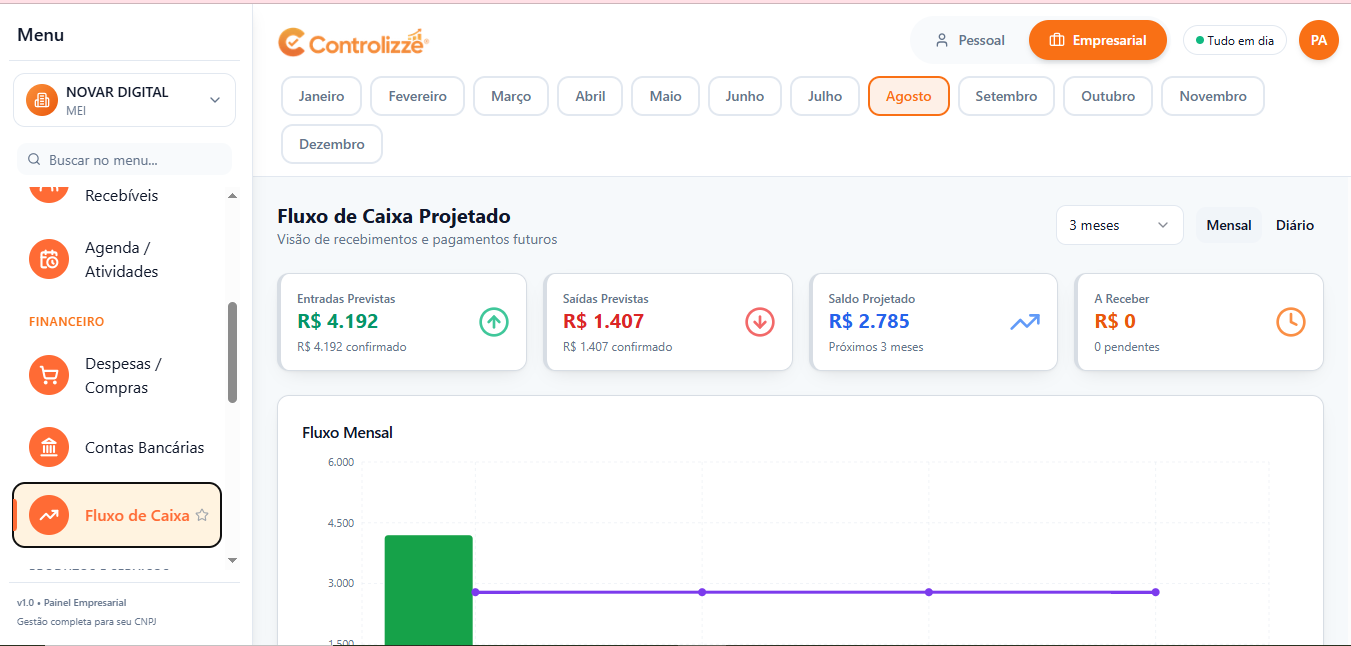Select the Janeiro month tab

click(x=321, y=96)
